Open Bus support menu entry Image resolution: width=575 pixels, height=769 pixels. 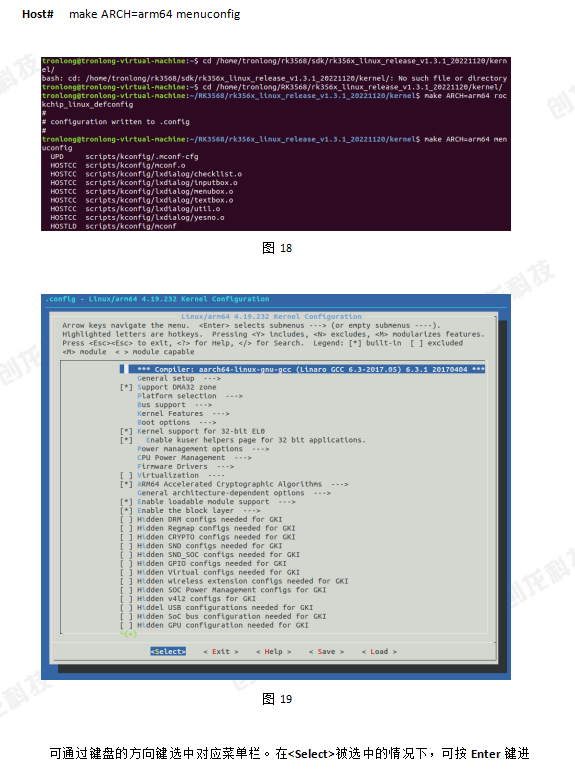[175, 405]
